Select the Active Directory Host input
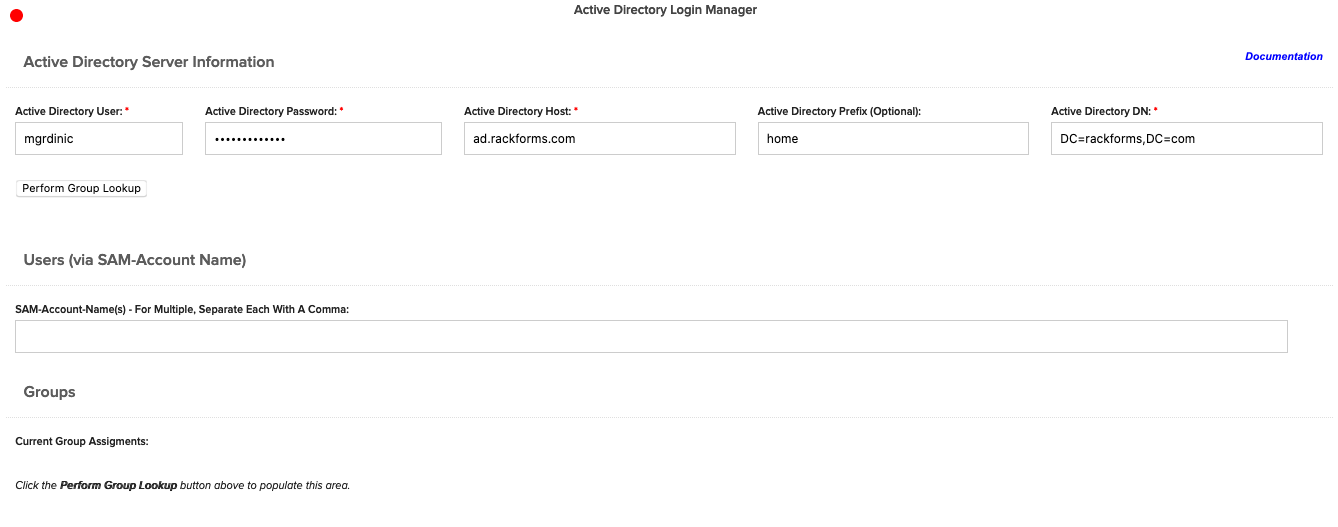The height and width of the screenshot is (527, 1338). pos(599,139)
